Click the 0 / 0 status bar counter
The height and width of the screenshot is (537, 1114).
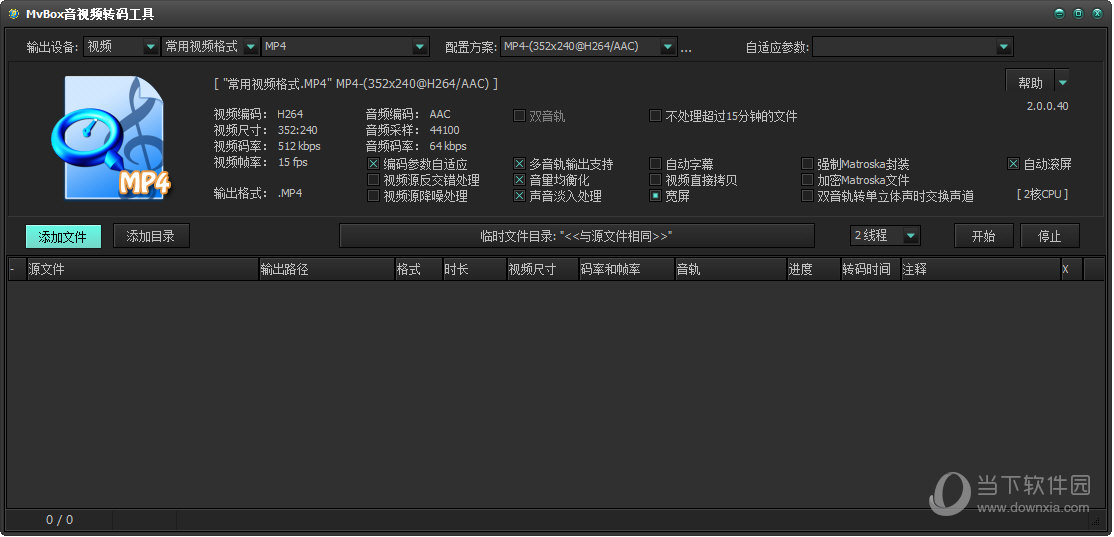(60, 520)
